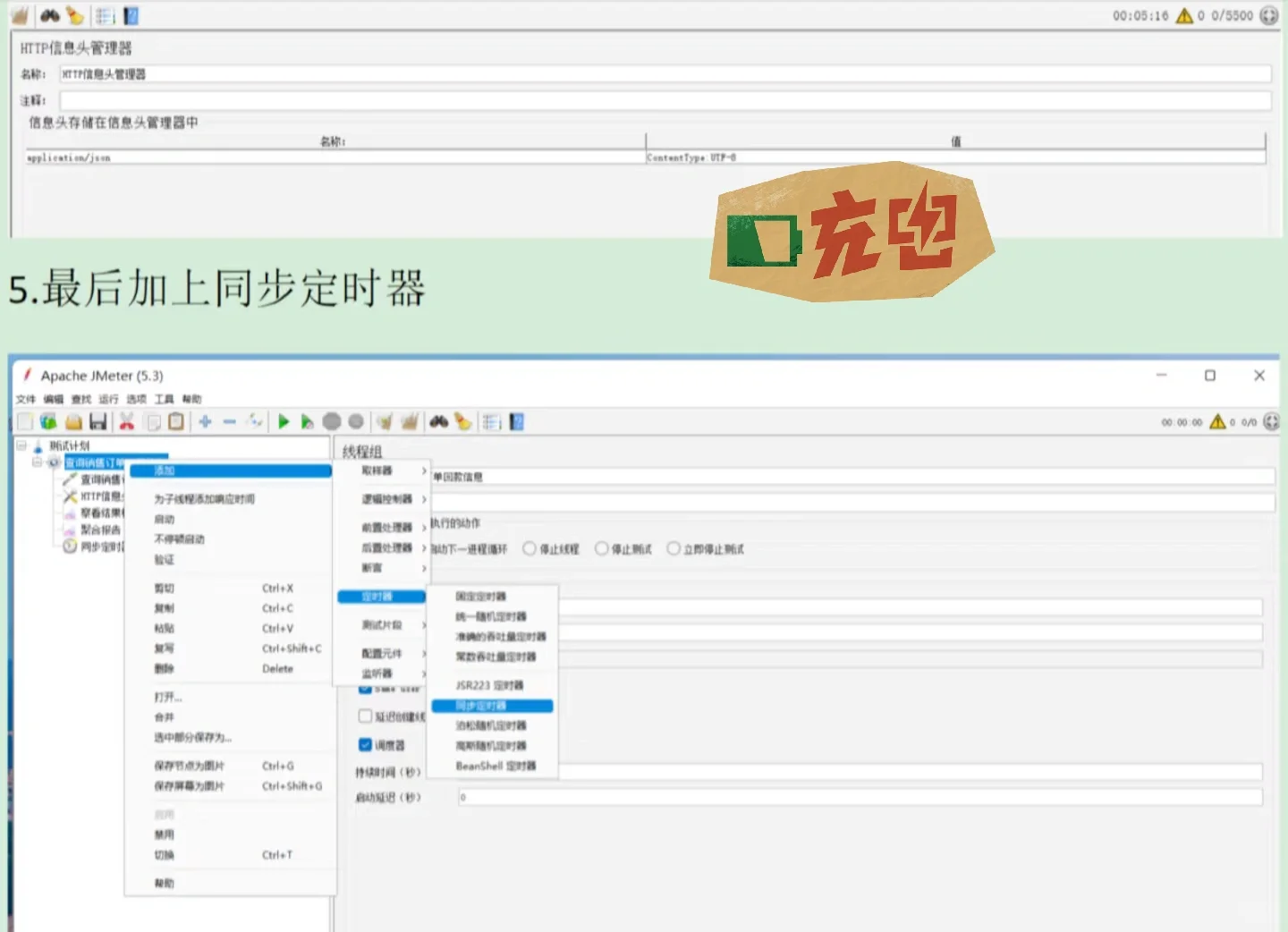The width and height of the screenshot is (1288, 932).
Task: Click the Search binoculars in Apache JMeter toolbar
Action: click(438, 421)
